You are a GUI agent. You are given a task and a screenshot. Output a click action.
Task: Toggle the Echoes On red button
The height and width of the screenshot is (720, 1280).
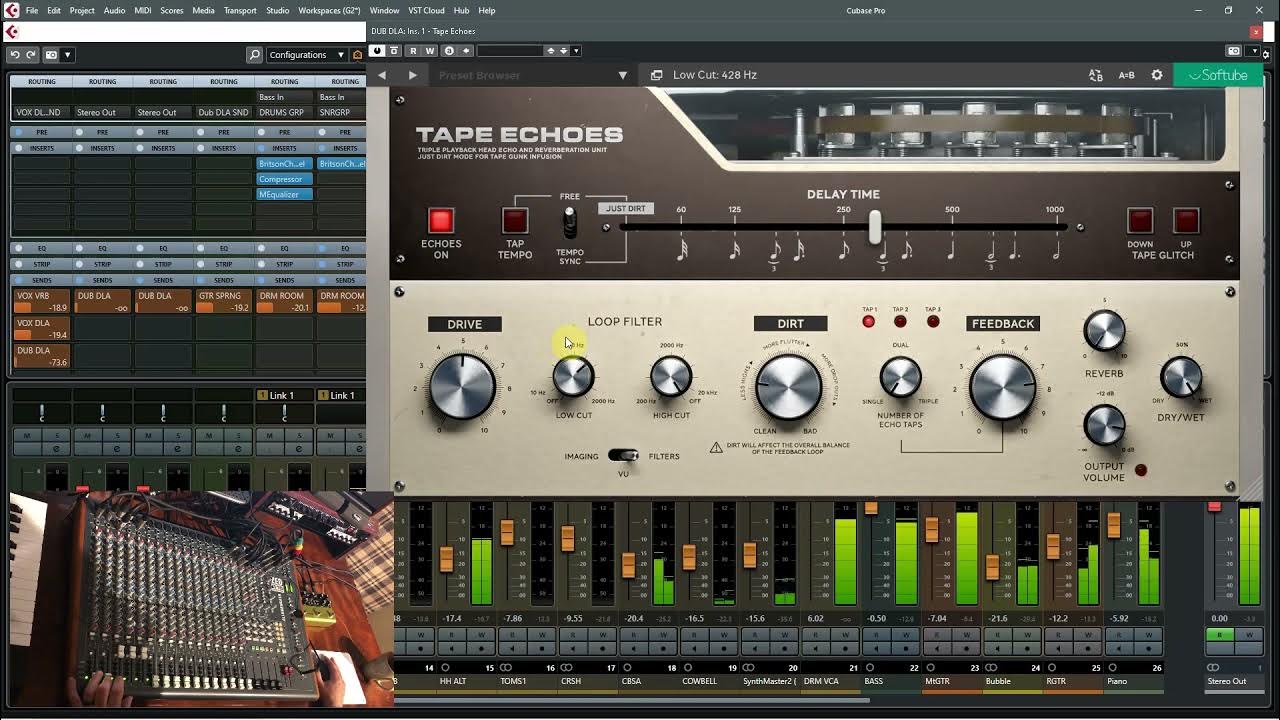click(441, 220)
